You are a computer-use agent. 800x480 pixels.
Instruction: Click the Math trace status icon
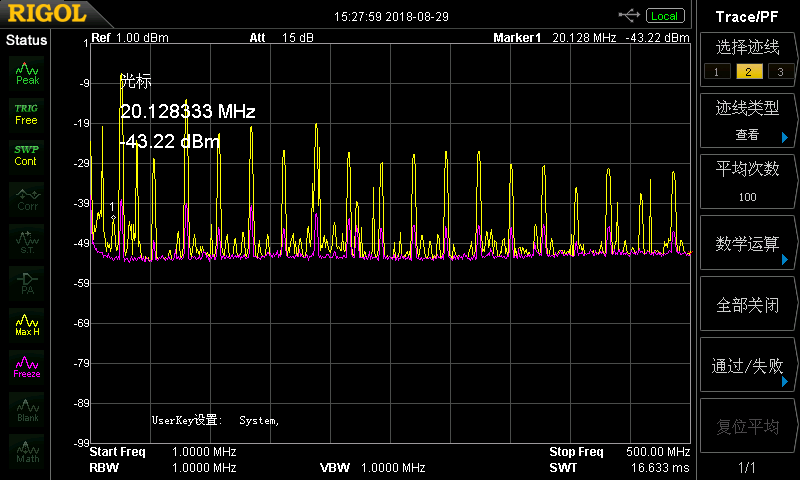pos(27,451)
